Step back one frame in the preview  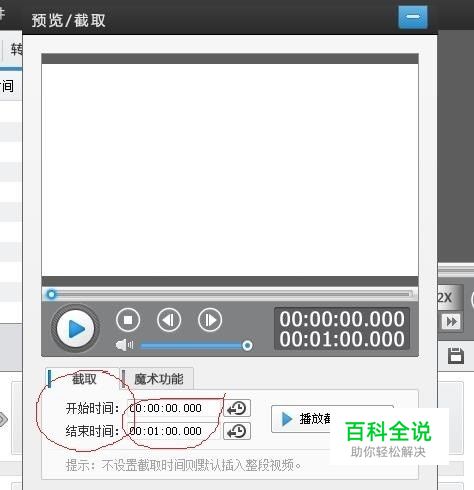pos(169,320)
